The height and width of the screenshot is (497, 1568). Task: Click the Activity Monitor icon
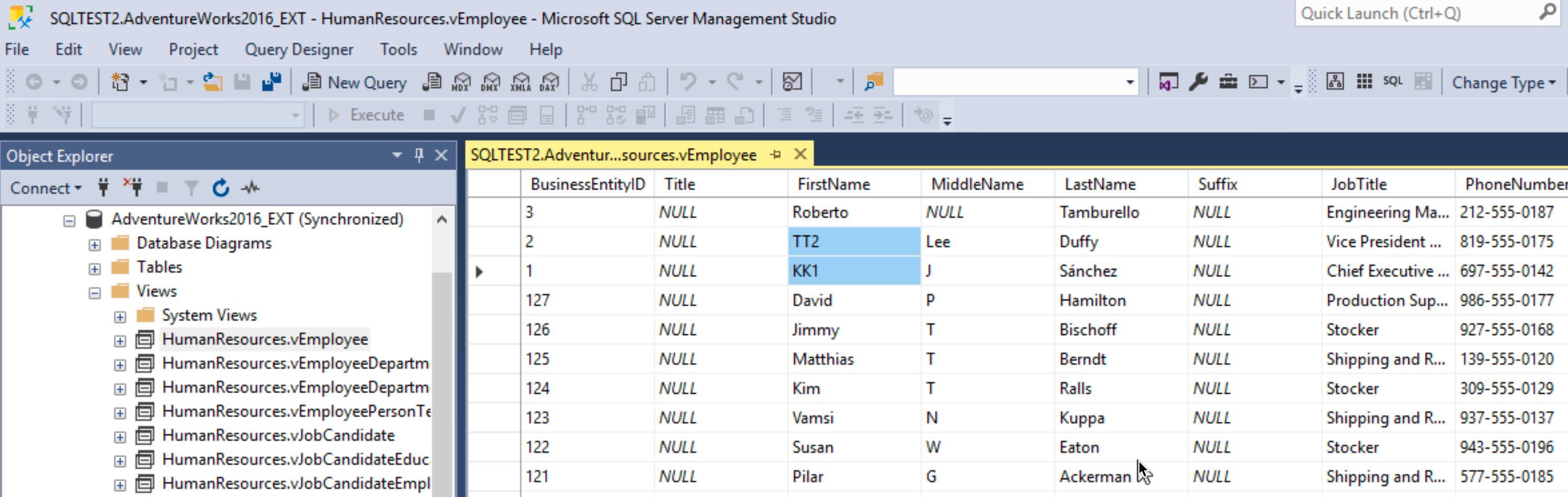(250, 187)
